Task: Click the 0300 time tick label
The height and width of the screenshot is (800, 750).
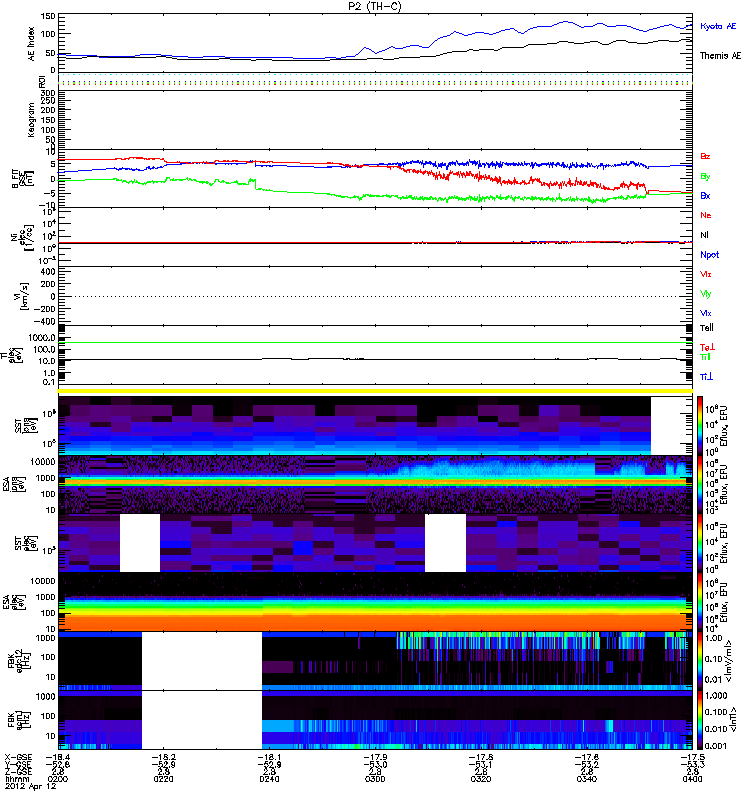Action: point(375,779)
